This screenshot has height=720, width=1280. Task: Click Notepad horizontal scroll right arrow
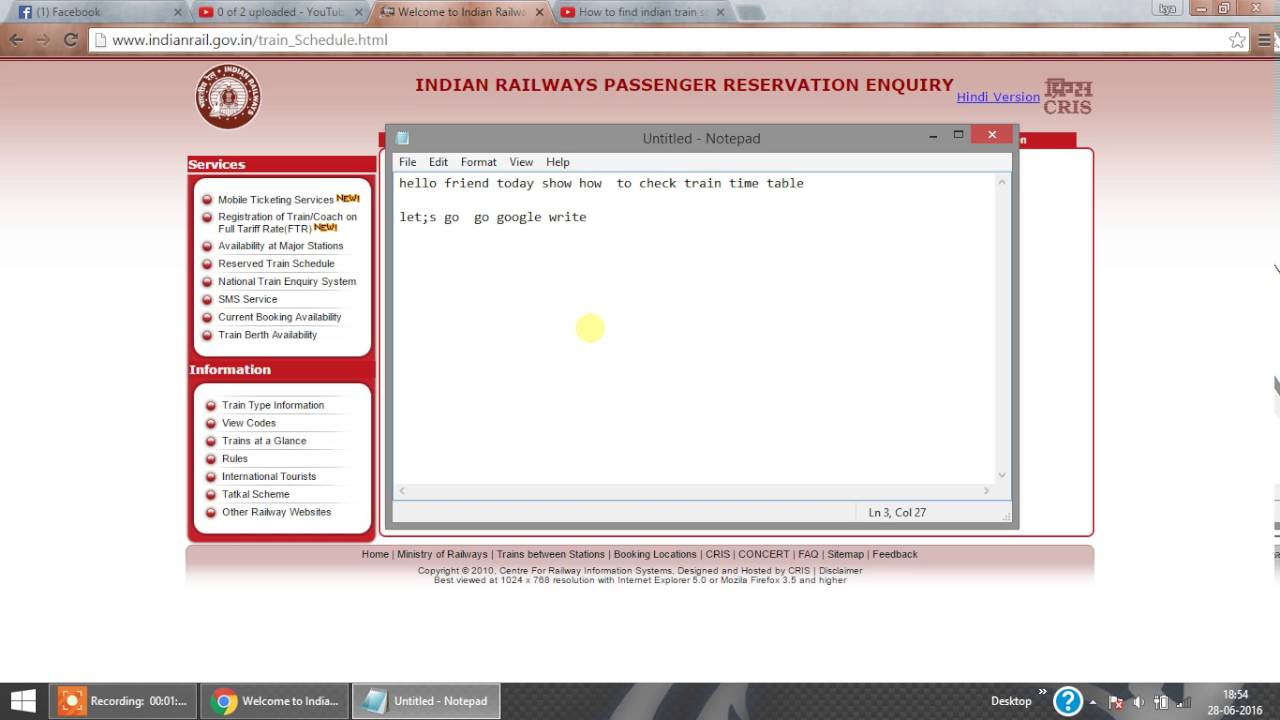coord(986,491)
